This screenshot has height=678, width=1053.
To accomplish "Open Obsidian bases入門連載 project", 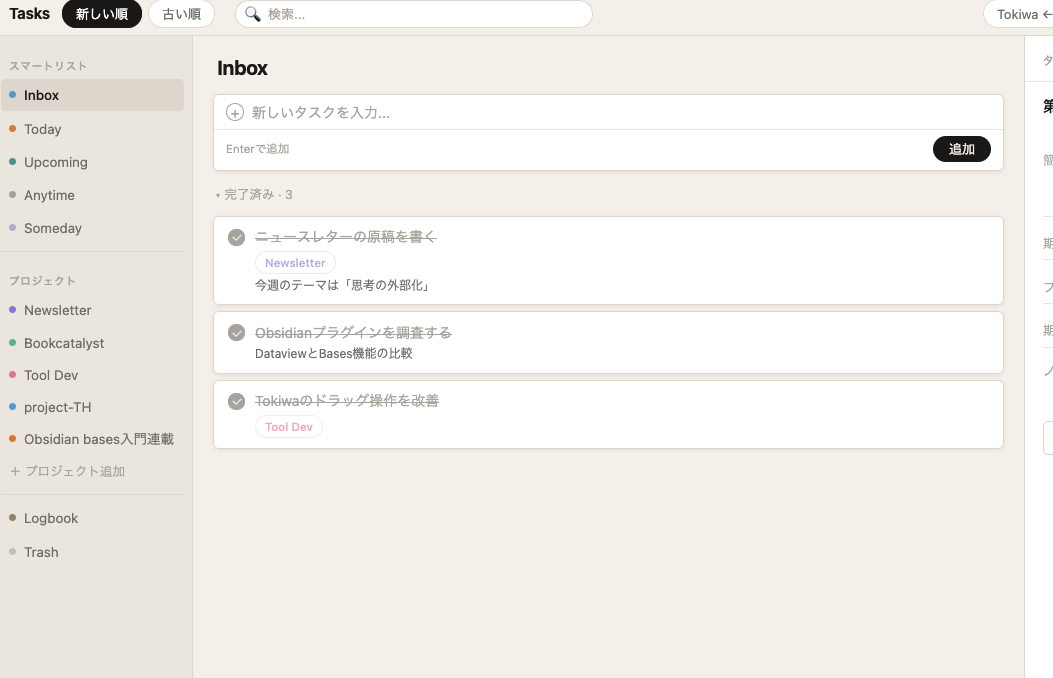I will (x=93, y=440).
